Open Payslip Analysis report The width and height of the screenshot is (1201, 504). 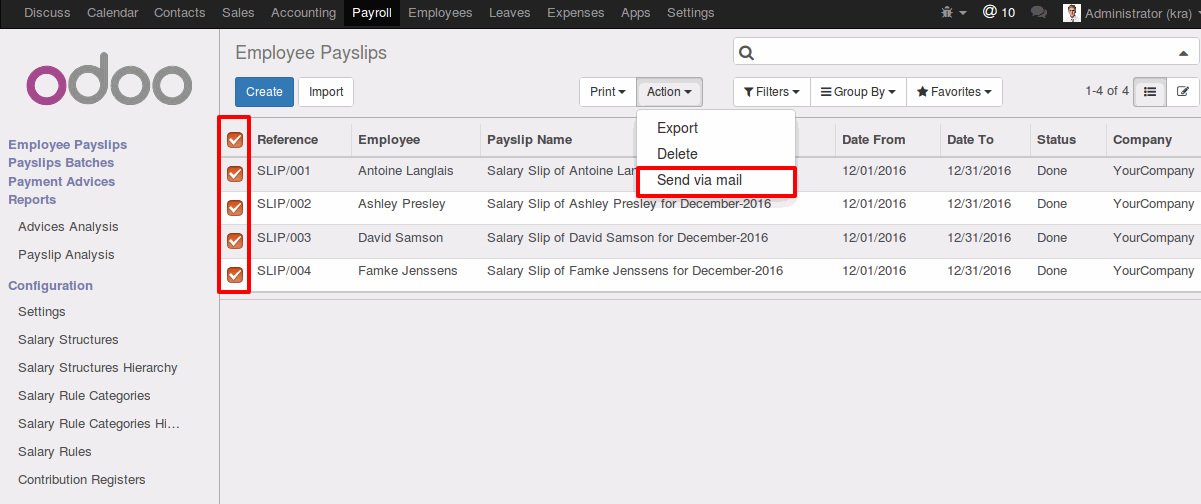[66, 255]
